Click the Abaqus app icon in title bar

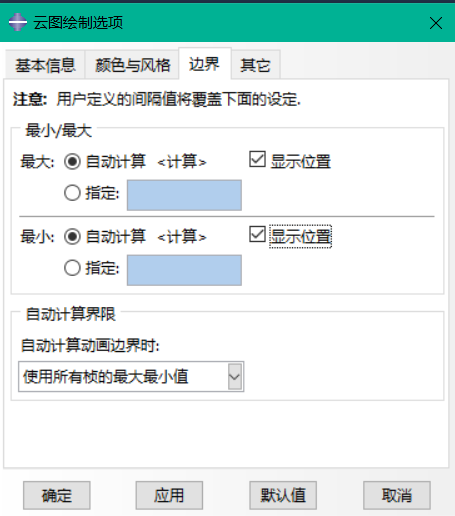18,22
